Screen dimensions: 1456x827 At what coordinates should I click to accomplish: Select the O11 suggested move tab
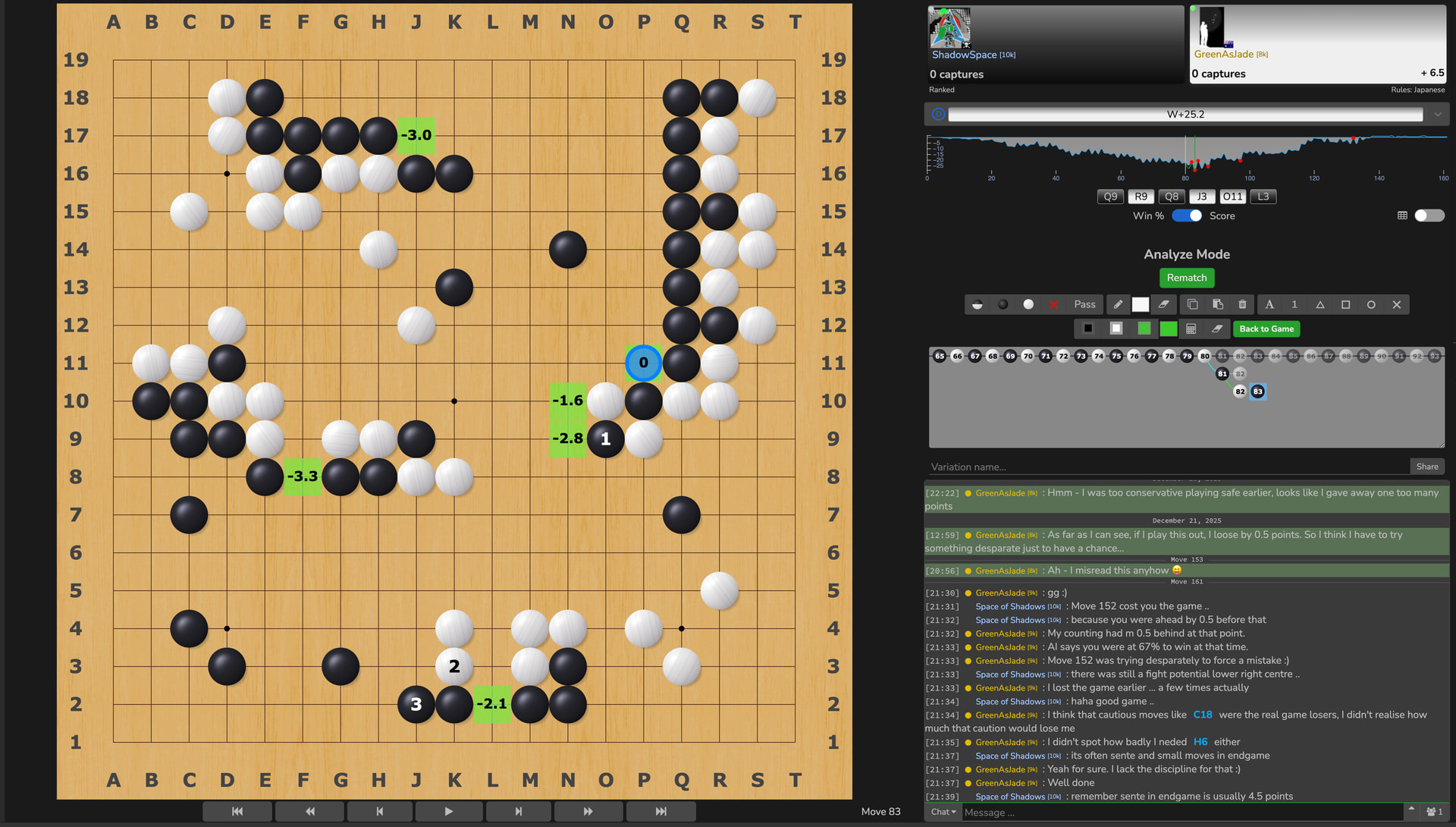(1233, 197)
